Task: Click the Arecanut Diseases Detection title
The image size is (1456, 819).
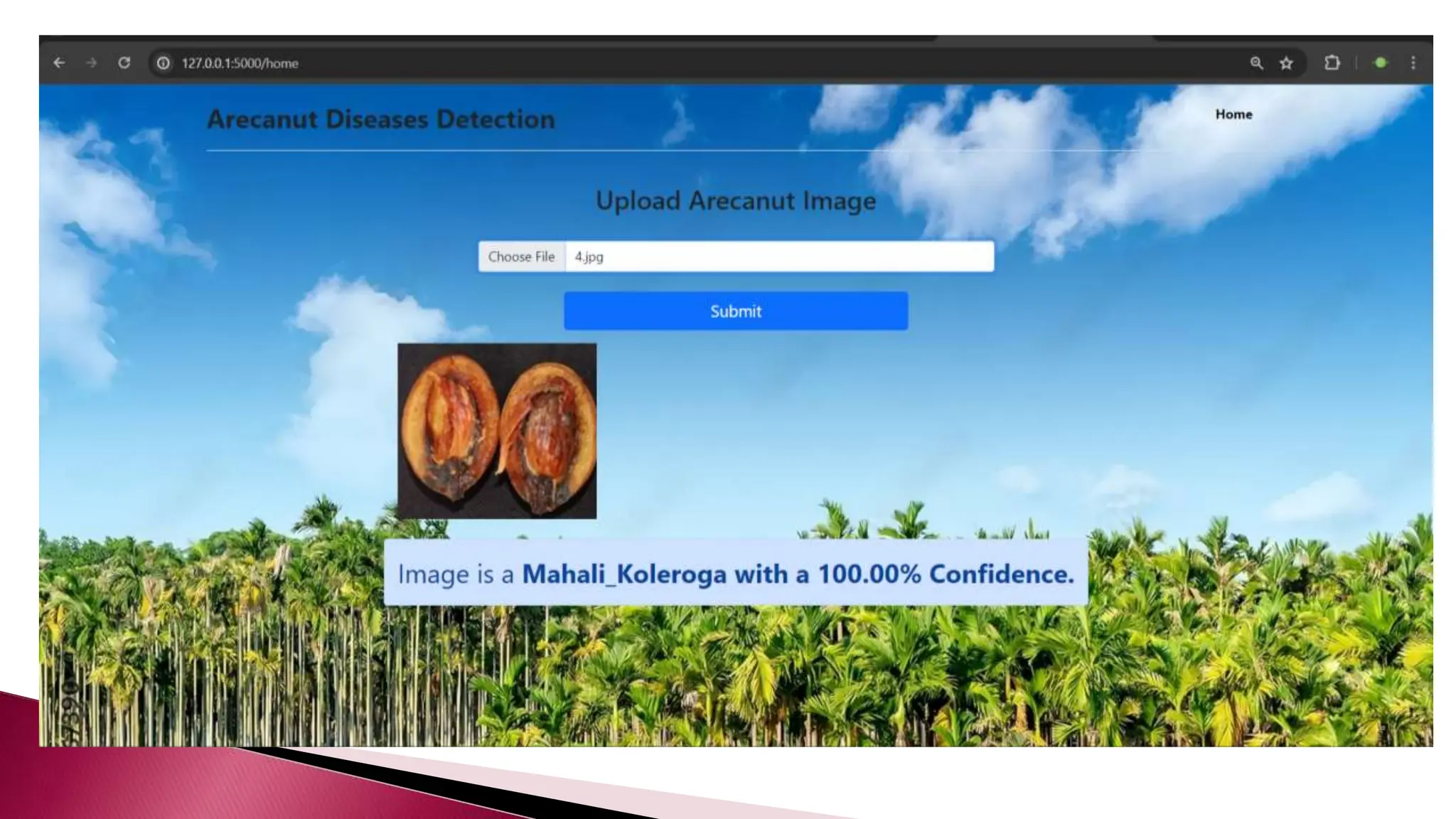Action: pos(381,119)
